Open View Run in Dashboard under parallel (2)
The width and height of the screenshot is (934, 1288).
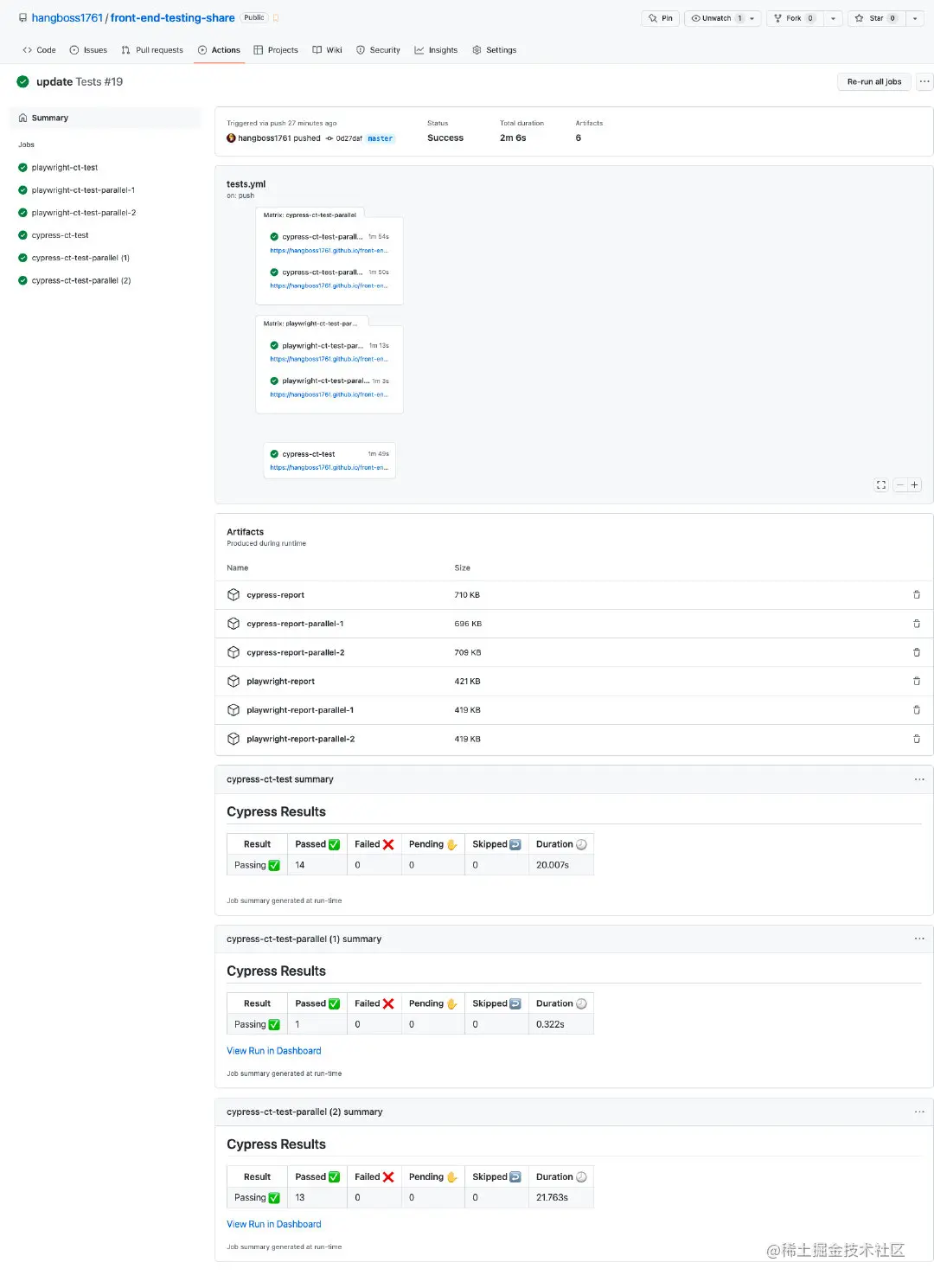(x=273, y=1224)
